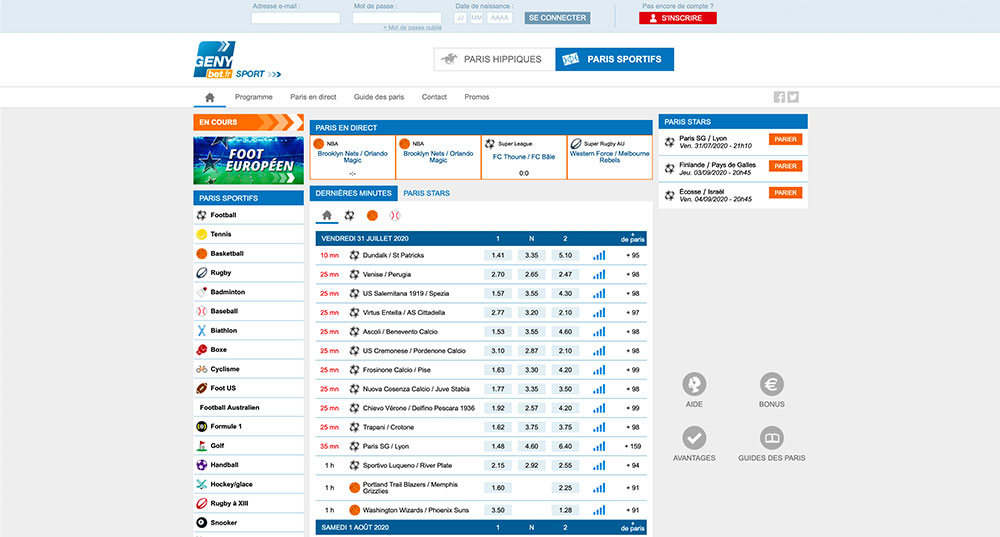Select odds 3.50 for Washington Wizards
The image size is (1000, 537).
tap(498, 510)
